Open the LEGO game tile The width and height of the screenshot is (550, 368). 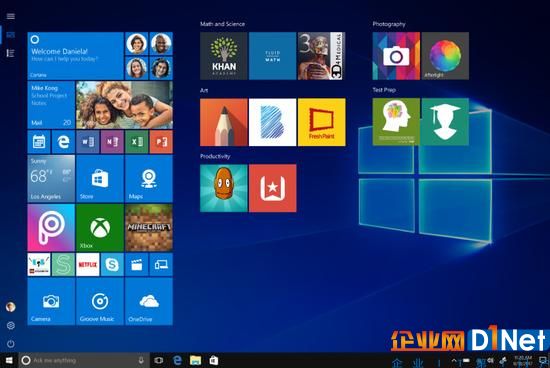(x=39, y=265)
